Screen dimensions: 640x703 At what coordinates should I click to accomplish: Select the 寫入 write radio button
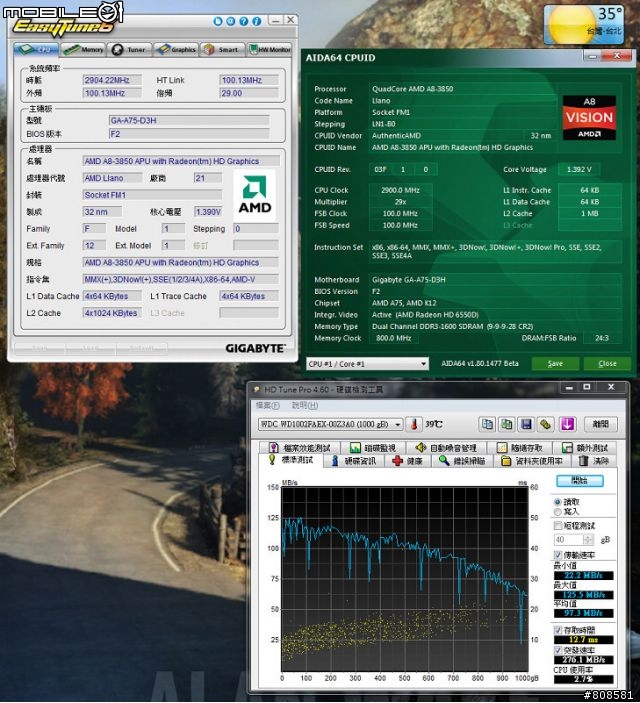tap(557, 512)
